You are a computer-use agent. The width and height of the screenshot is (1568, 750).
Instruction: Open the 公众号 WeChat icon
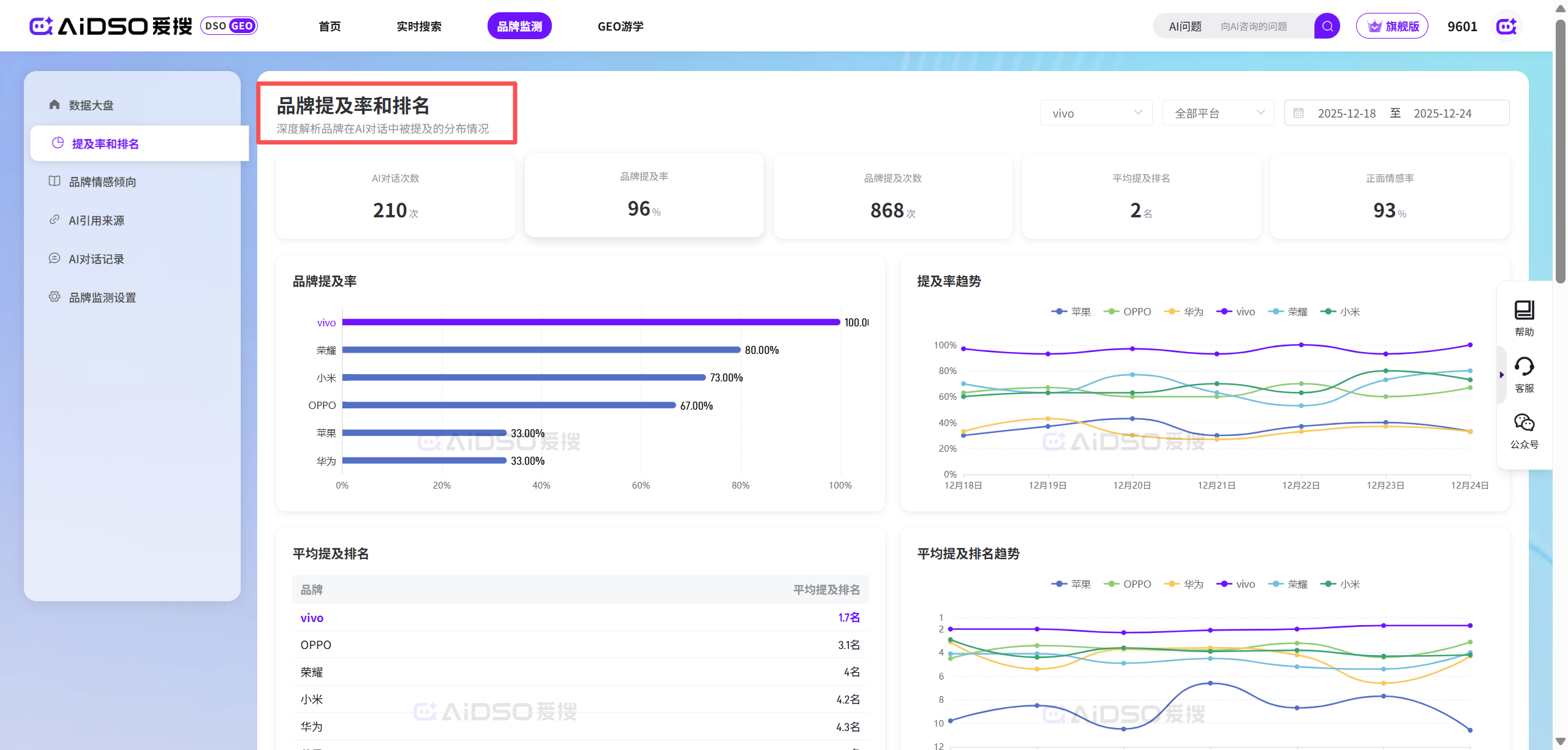(x=1524, y=423)
